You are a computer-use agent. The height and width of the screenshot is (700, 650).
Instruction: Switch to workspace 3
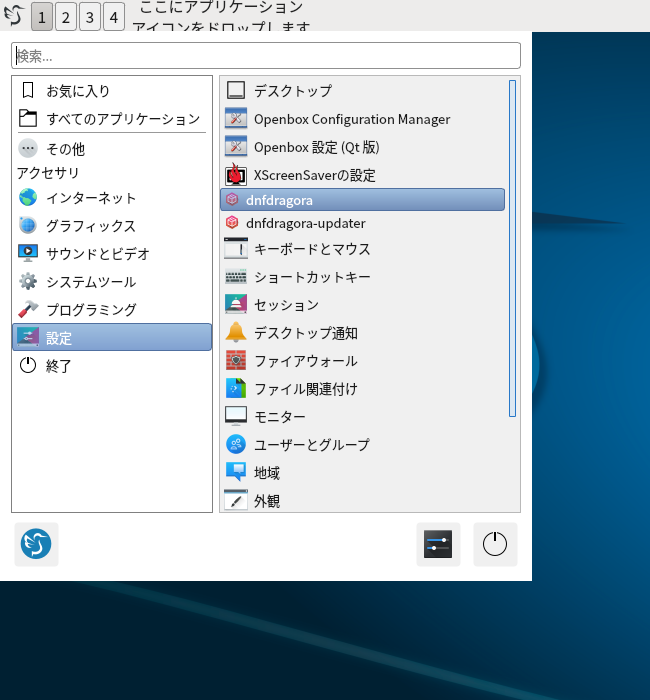(x=90, y=17)
